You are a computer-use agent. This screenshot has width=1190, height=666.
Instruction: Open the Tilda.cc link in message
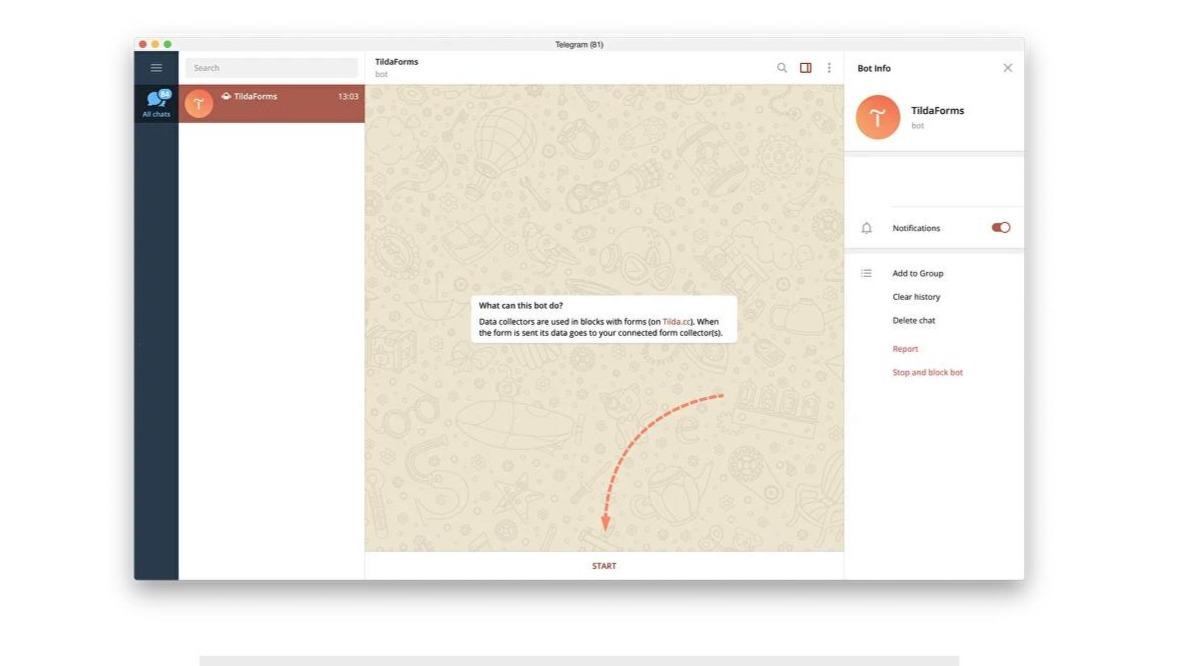tap(676, 322)
